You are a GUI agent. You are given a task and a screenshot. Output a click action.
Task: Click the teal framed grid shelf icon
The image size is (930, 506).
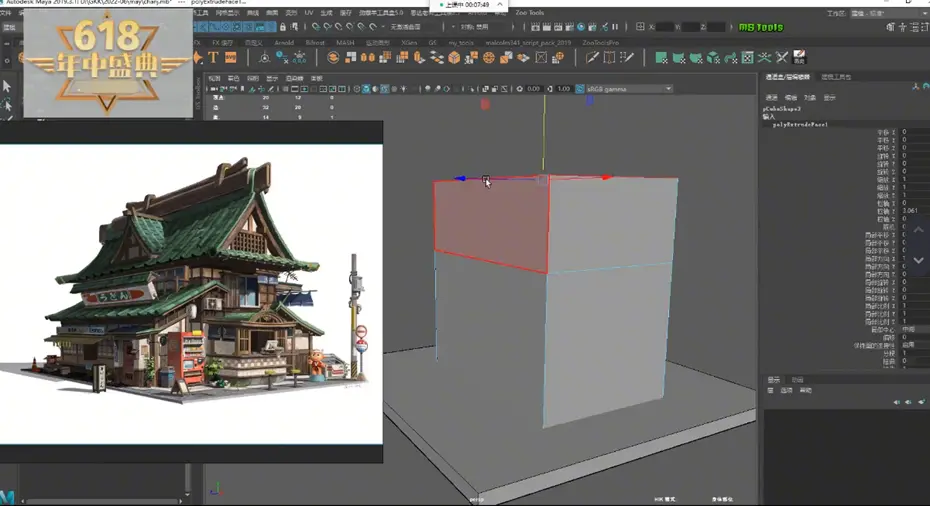[747, 57]
